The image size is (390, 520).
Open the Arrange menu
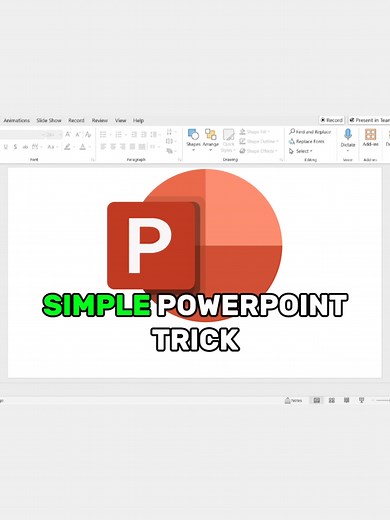[x=210, y=140]
